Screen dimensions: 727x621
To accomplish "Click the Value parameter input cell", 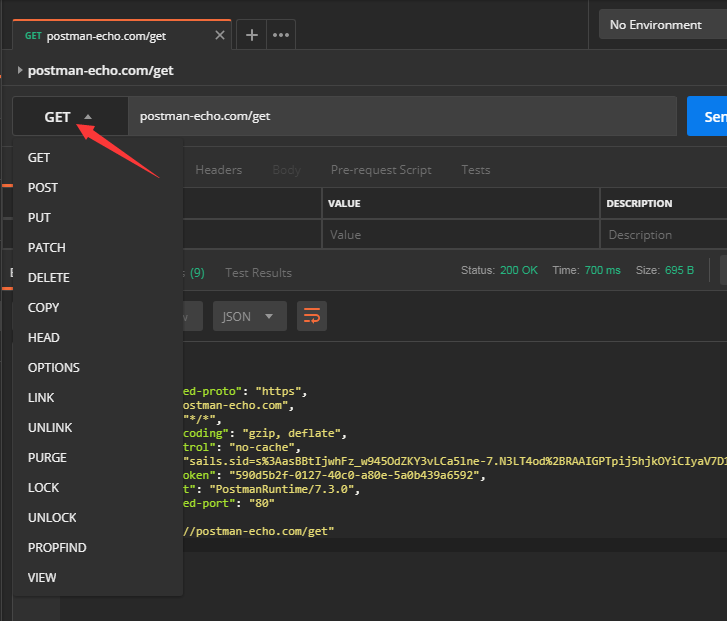I will point(461,235).
